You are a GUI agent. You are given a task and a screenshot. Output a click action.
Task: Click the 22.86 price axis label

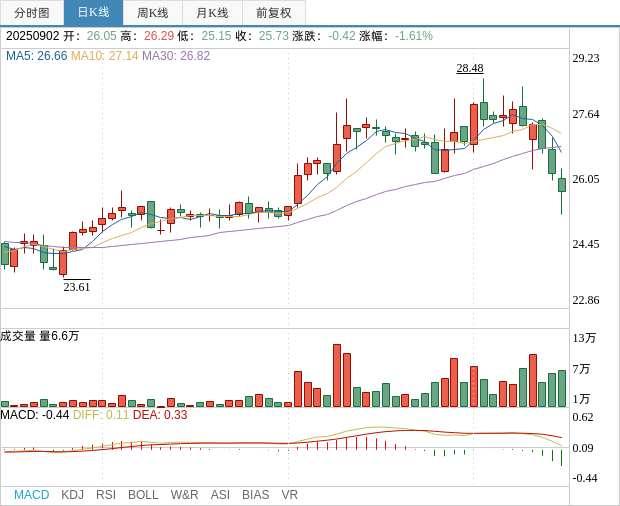tap(586, 300)
